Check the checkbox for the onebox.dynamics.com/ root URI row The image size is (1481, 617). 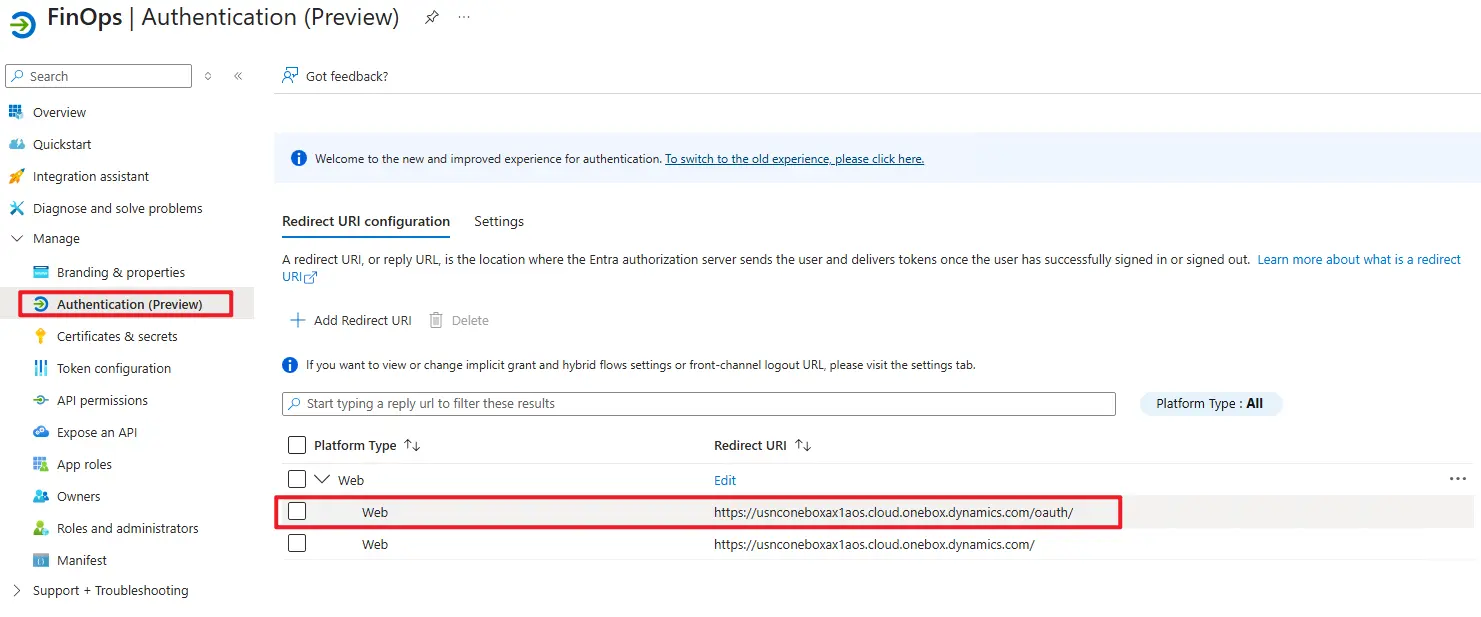tap(297, 543)
